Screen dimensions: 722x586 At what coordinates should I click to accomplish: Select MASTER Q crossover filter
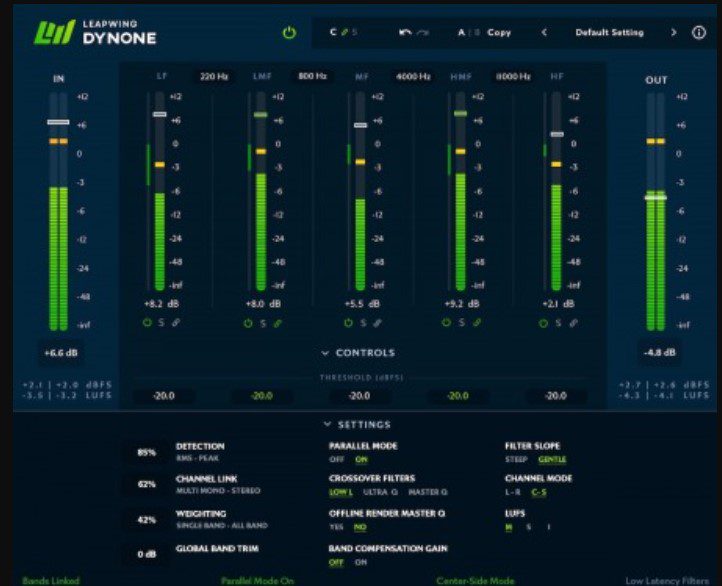pyautogui.click(x=428, y=492)
